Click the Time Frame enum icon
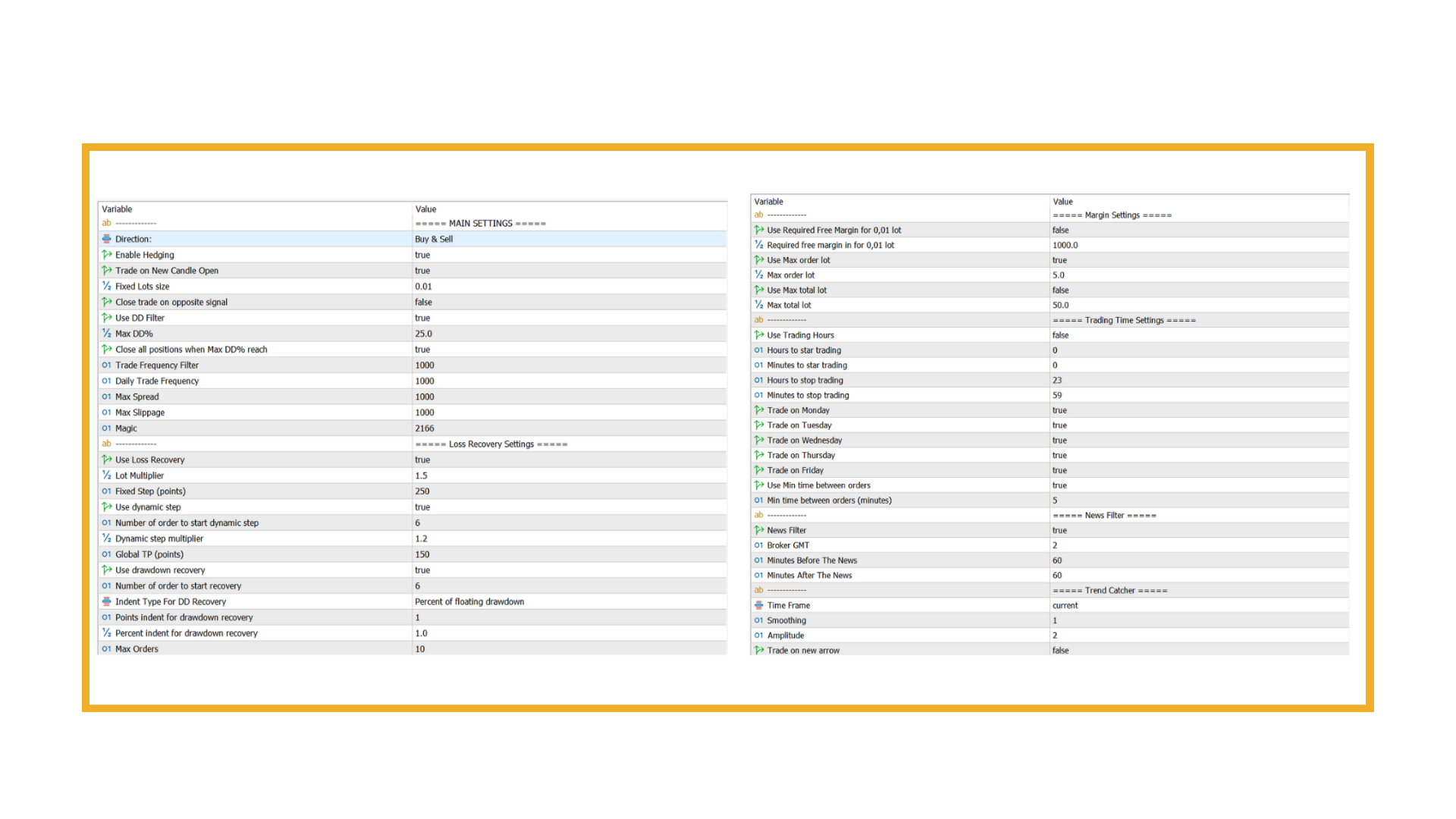 tap(759, 605)
